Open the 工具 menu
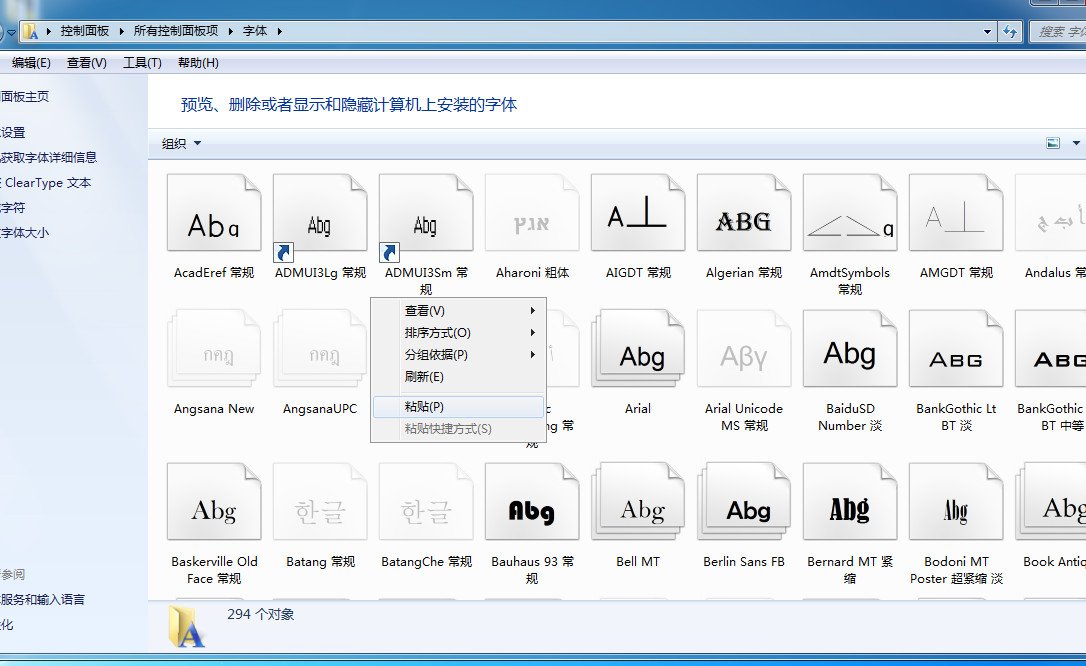This screenshot has height=666, width=1086. (141, 62)
